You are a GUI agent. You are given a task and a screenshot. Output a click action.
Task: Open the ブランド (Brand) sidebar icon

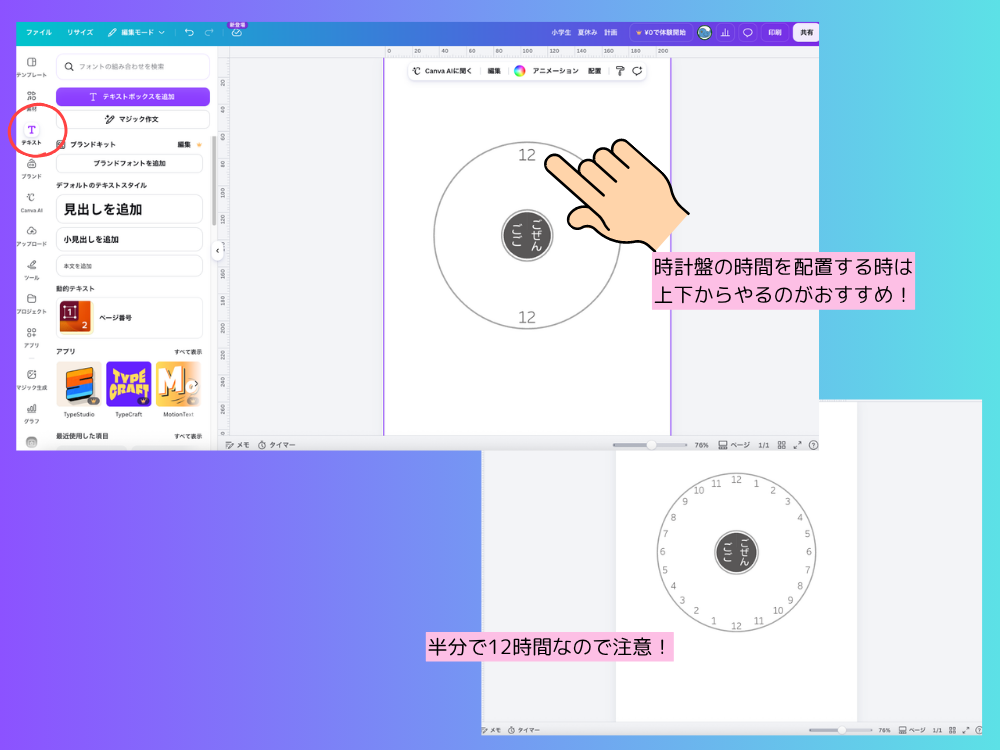[x=31, y=168]
